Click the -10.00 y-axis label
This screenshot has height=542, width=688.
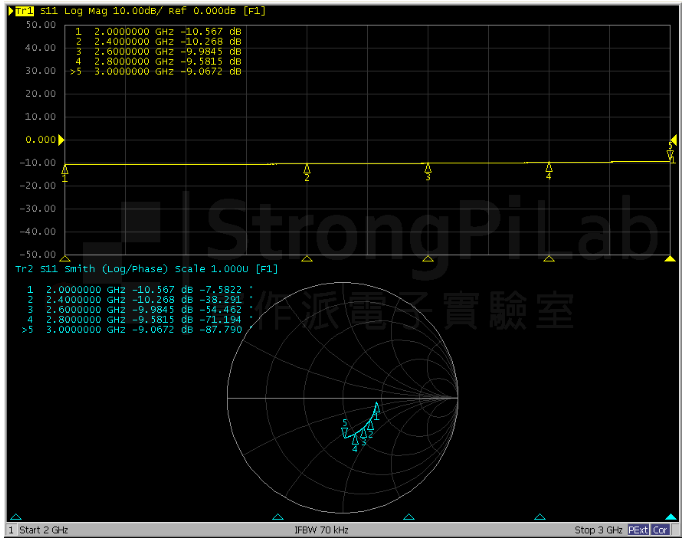tap(38, 163)
